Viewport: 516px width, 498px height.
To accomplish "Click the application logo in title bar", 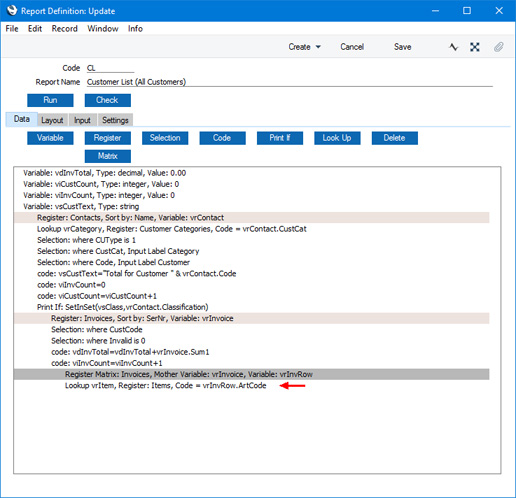I will 12,10.
